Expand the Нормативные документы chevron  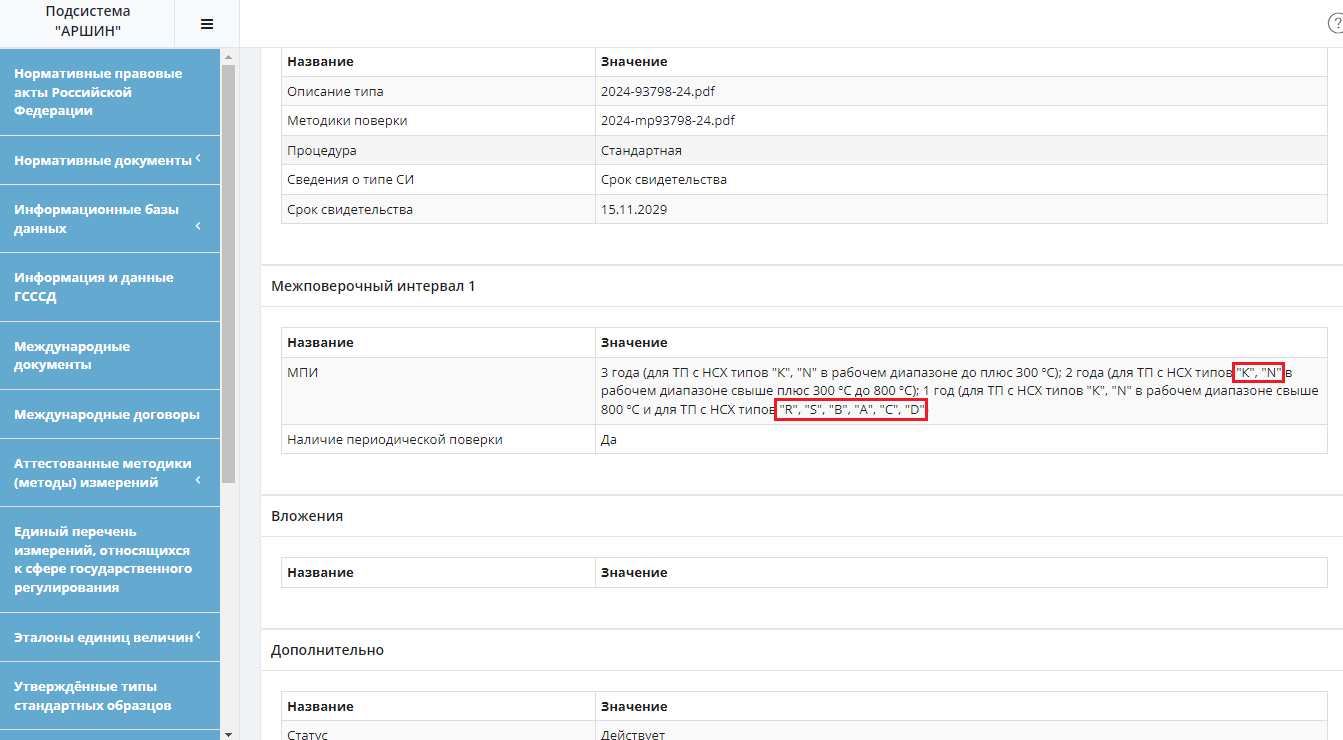point(198,159)
